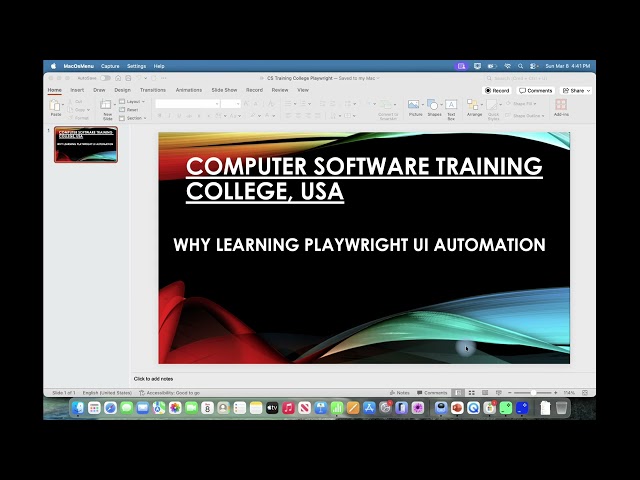Expand the Share button dropdown
Image resolution: width=640 pixels, height=480 pixels.
[588, 91]
